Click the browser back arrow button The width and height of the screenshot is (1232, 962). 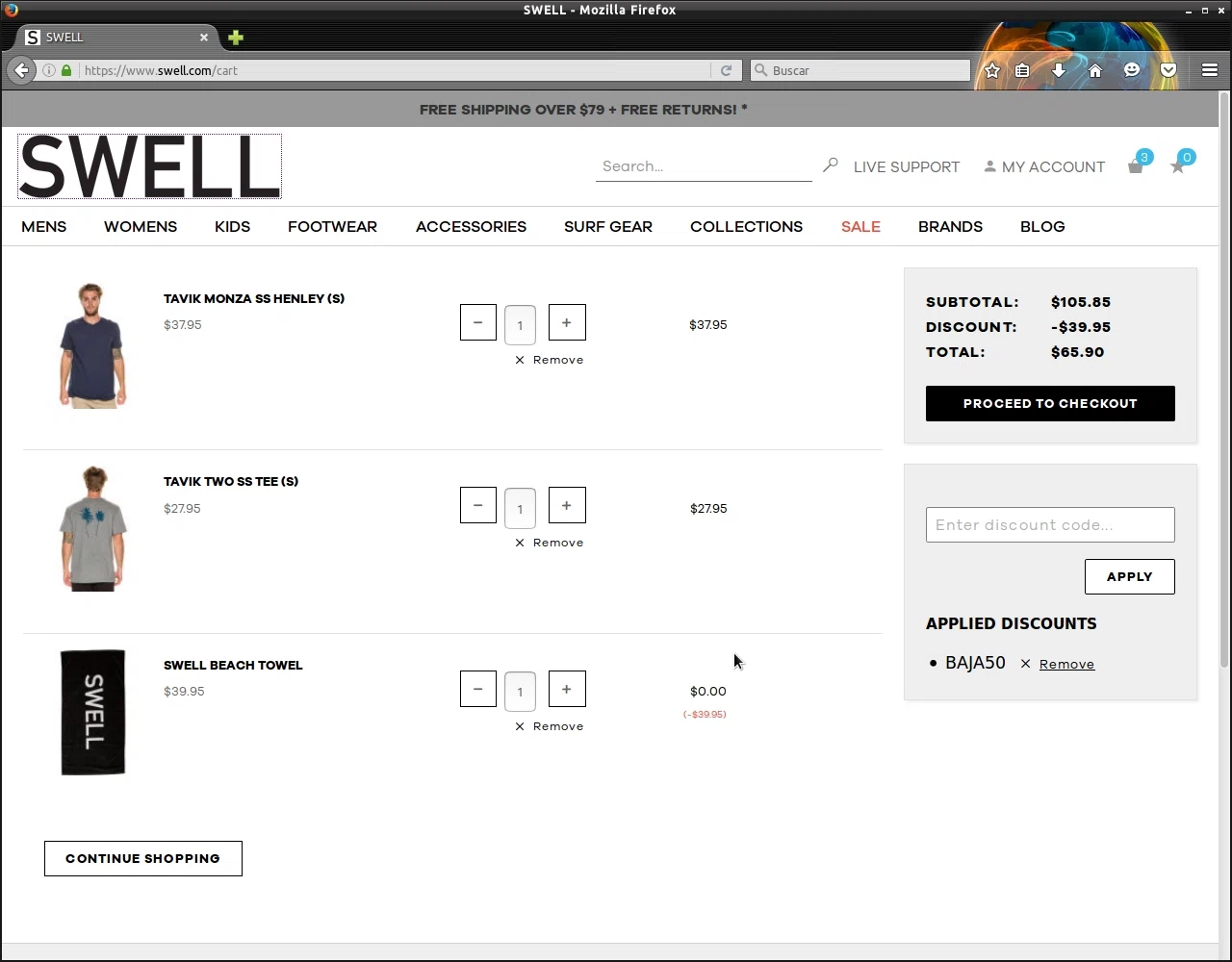pos(21,70)
